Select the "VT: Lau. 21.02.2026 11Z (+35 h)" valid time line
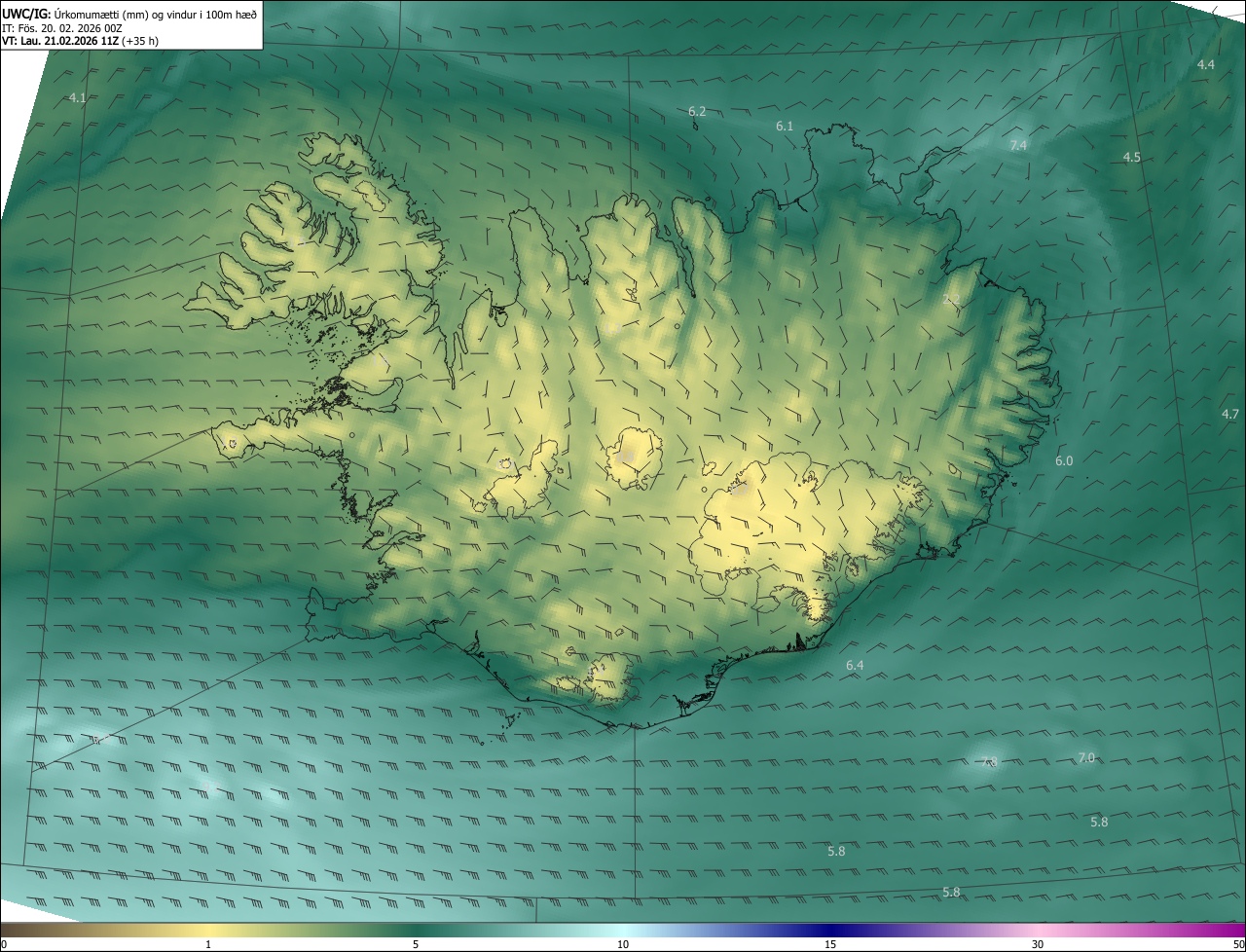This screenshot has width=1246, height=952. pyautogui.click(x=81, y=41)
